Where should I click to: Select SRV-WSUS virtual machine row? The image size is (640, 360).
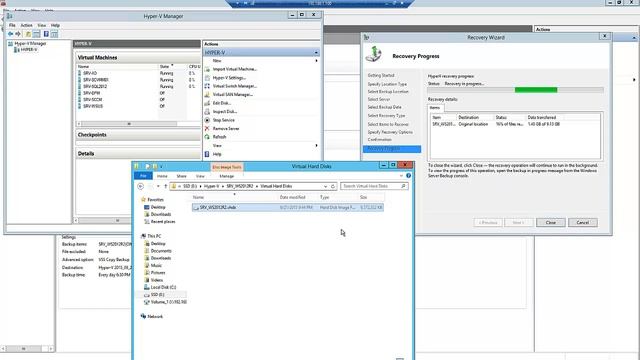pyautogui.click(x=138, y=106)
